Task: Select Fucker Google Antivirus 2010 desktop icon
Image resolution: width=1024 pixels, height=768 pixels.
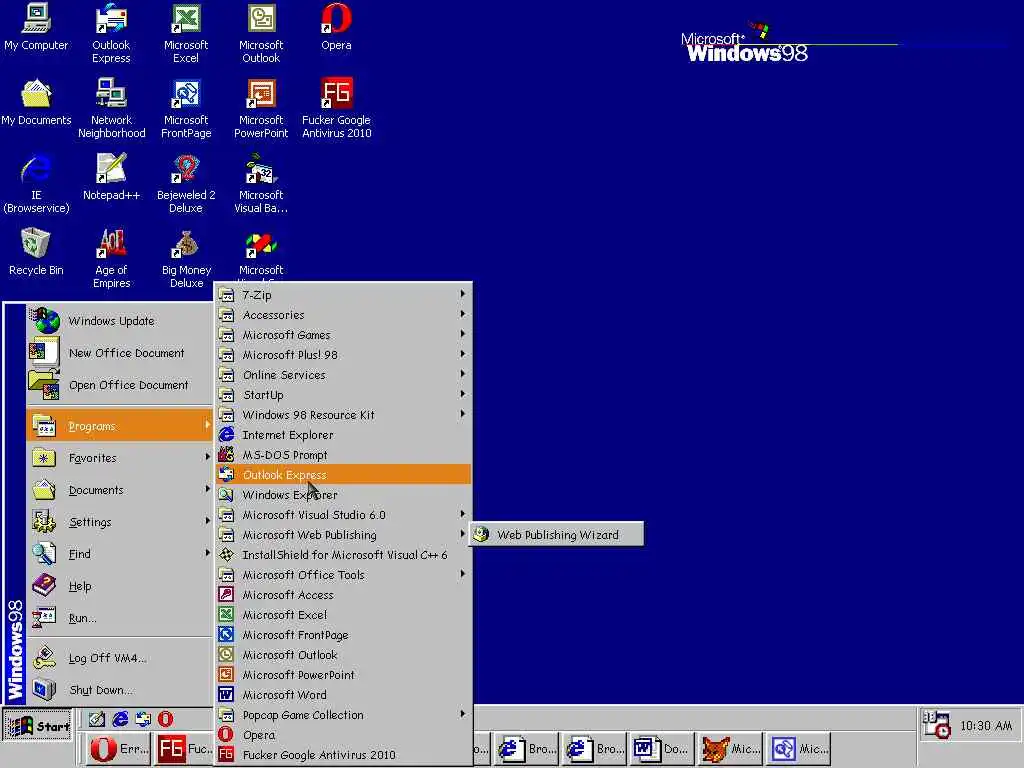Action: tap(336, 108)
